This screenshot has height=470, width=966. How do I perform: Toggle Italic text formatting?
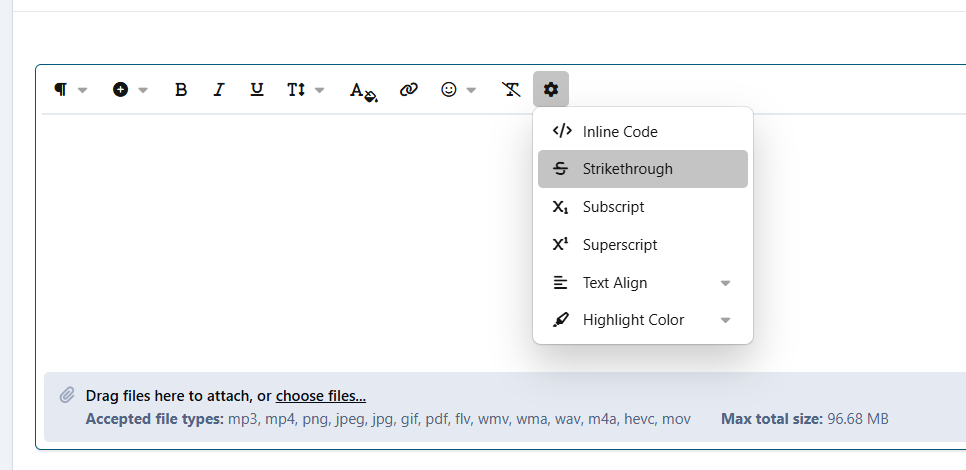pos(219,90)
